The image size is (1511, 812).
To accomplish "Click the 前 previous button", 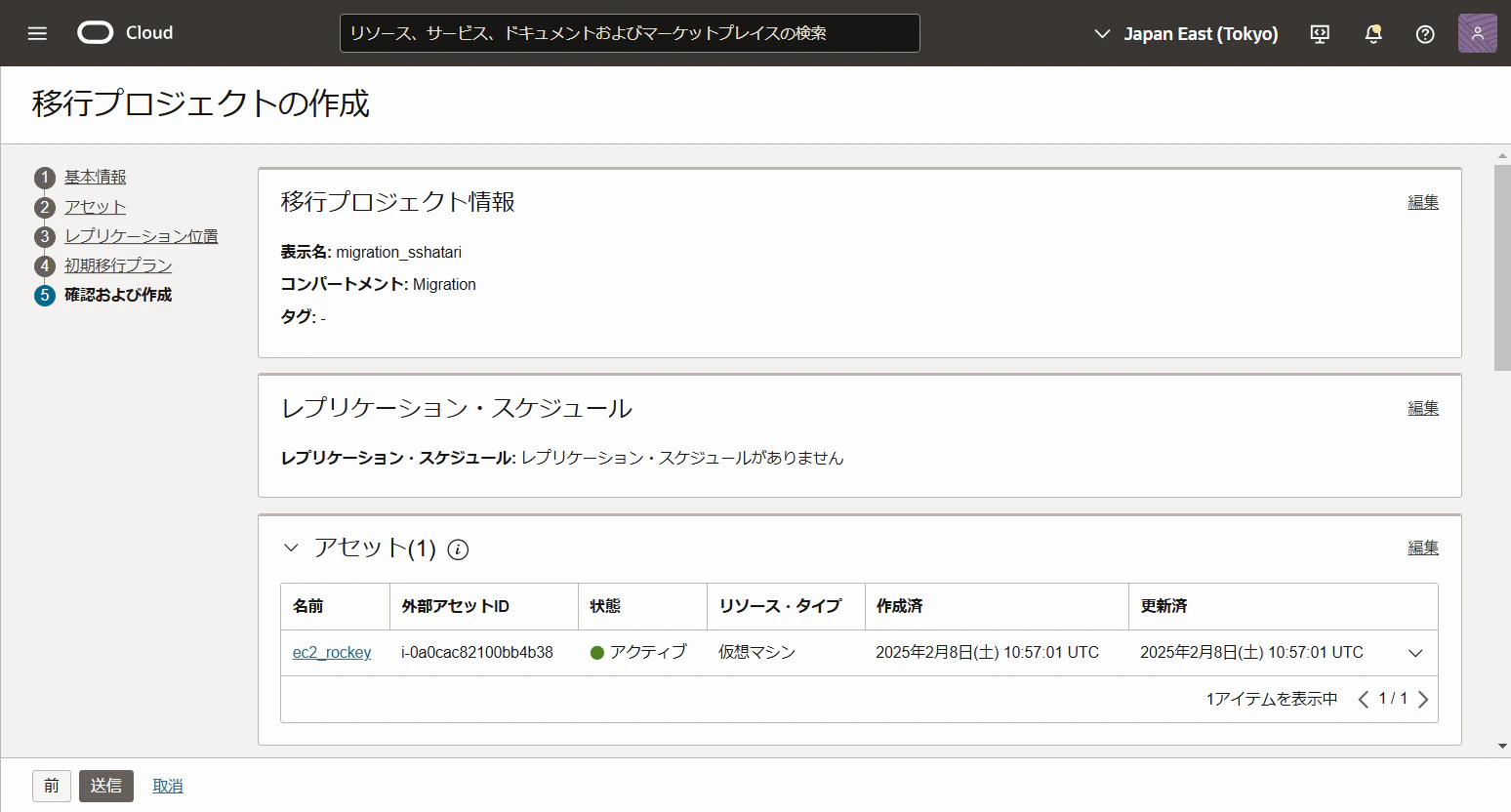I will point(52,786).
